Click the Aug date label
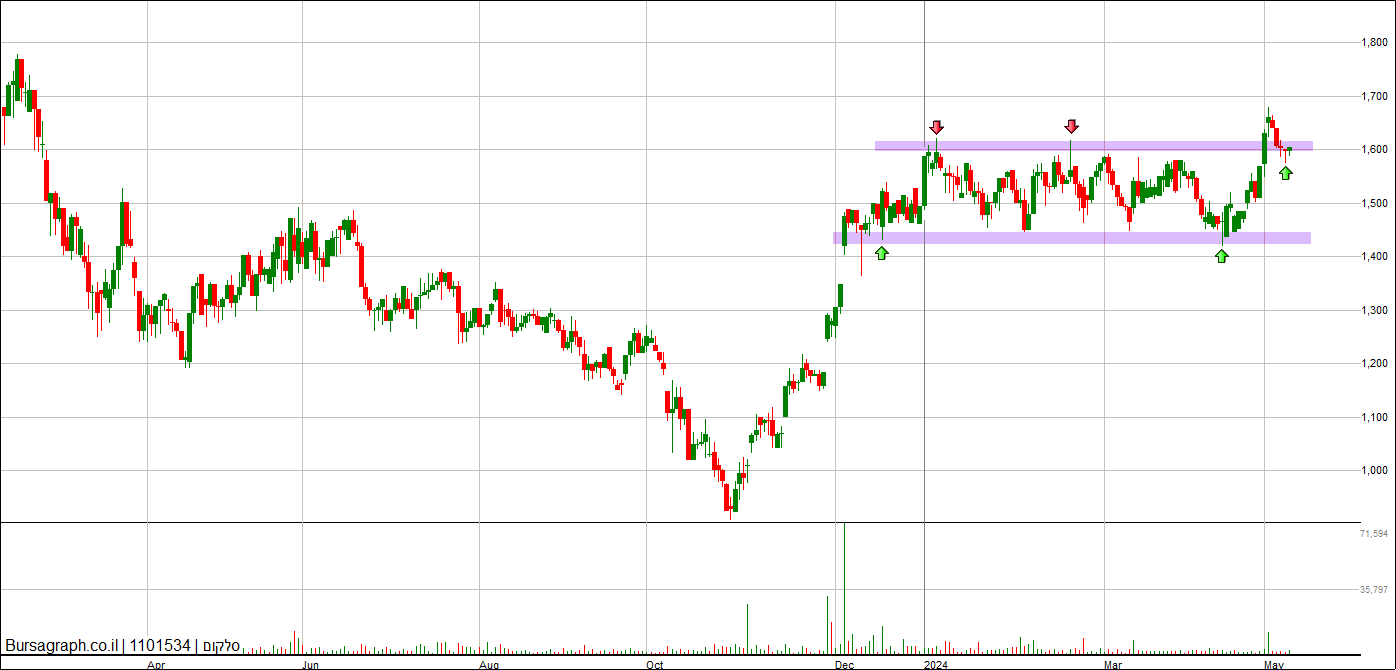Screen dimensions: 1396x670 point(489,664)
